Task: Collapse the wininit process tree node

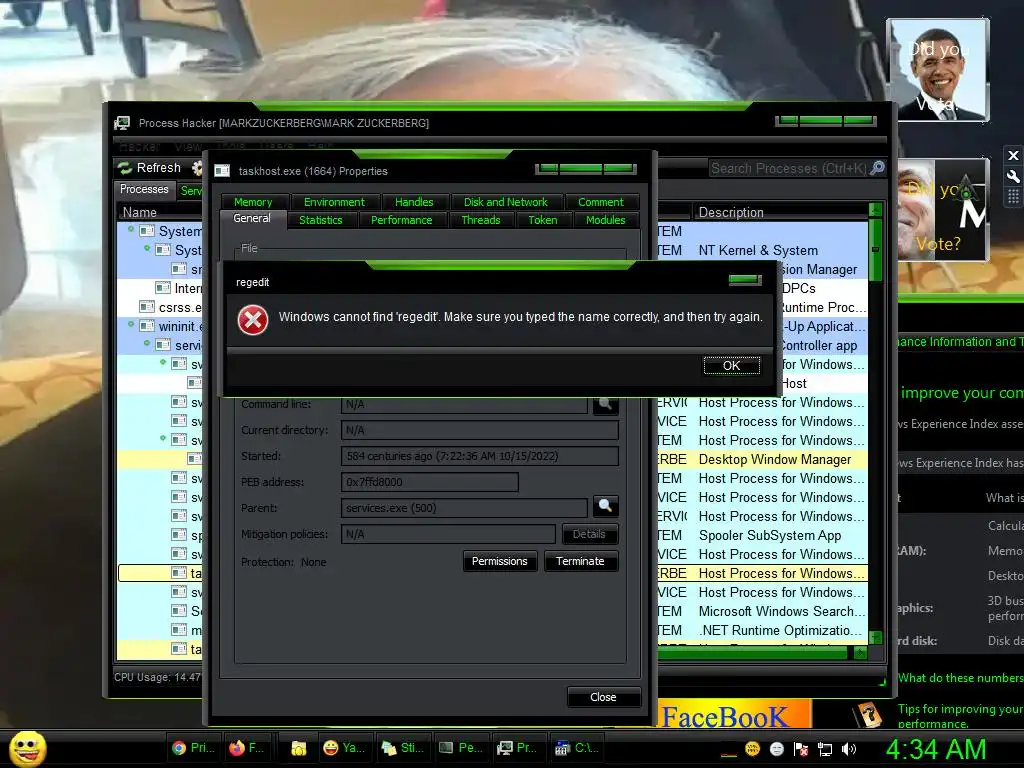Action: pos(131,324)
